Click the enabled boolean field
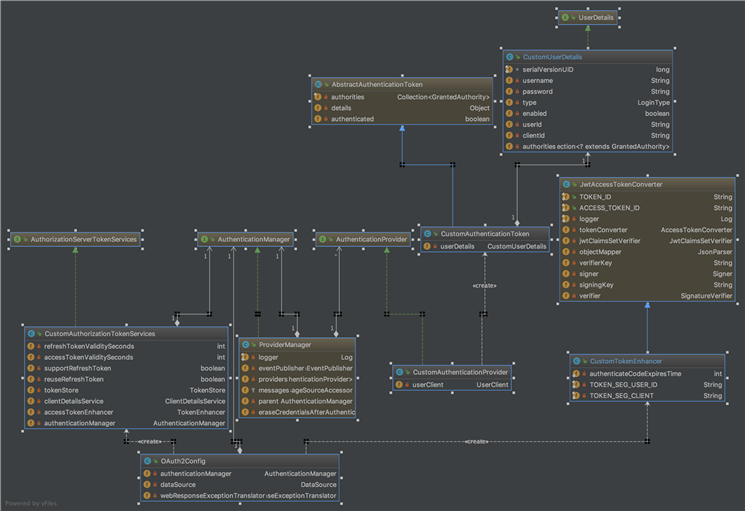Viewport: 745px width, 511px height. click(588, 114)
